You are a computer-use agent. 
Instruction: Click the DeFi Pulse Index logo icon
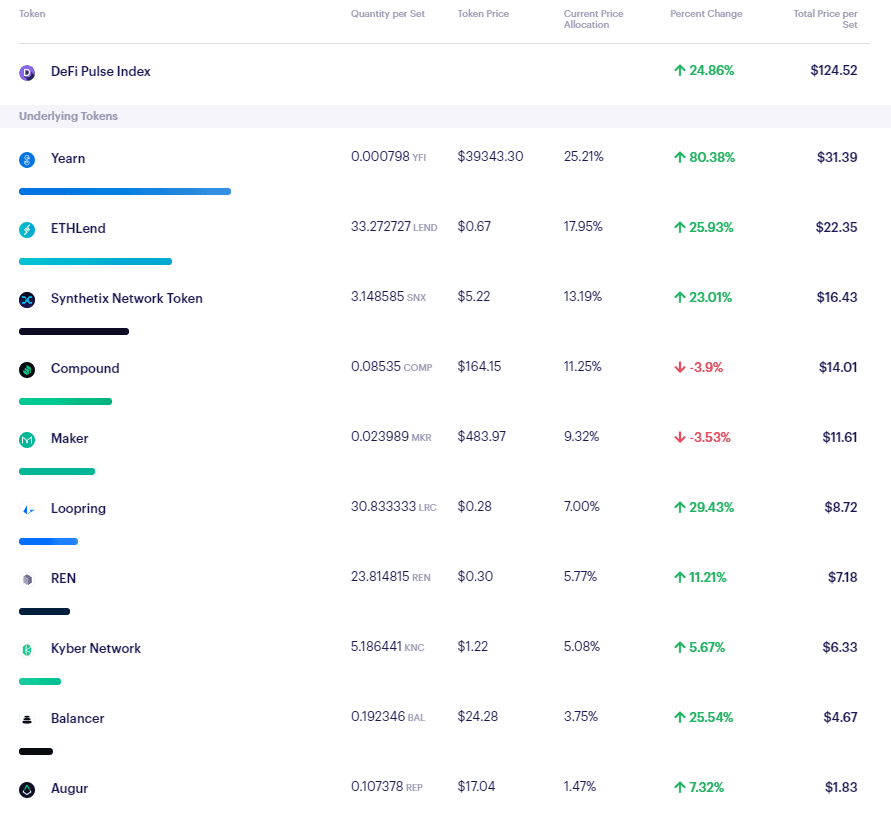27,72
